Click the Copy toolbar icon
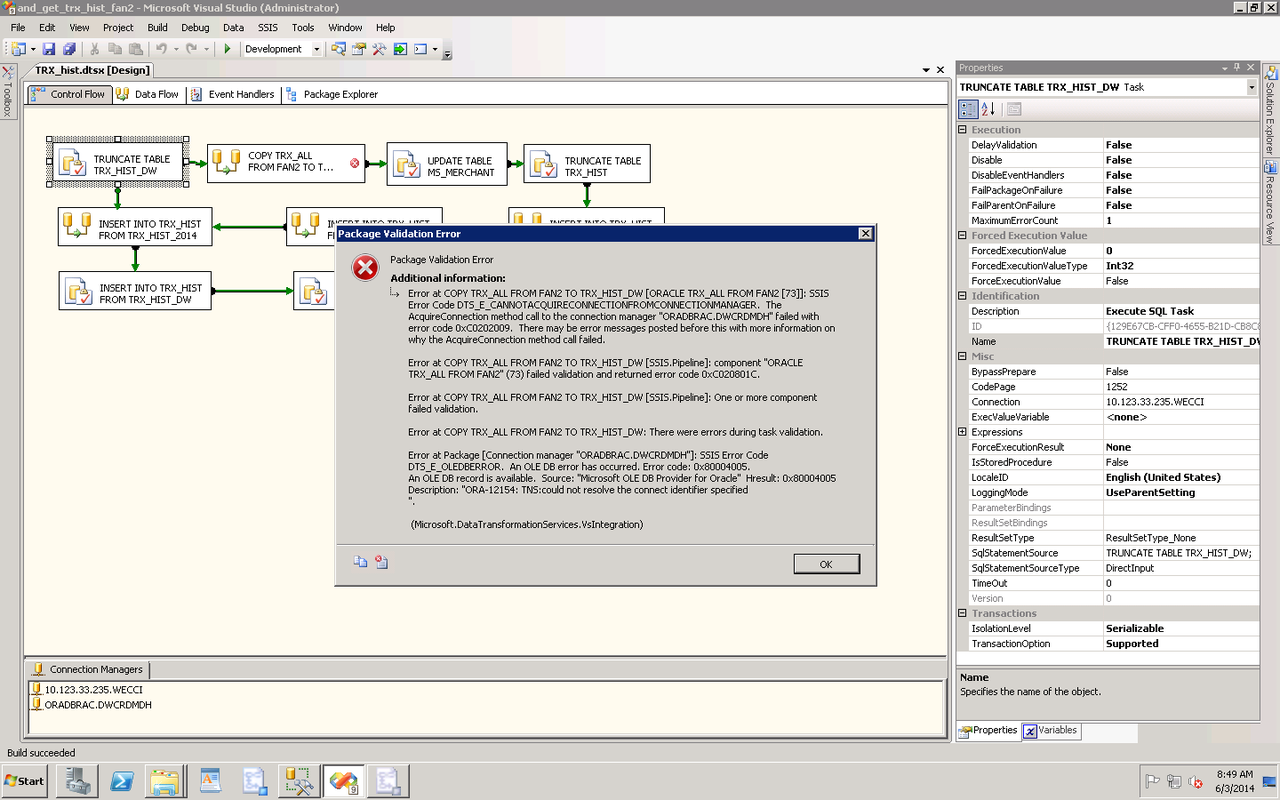1280x800 pixels. [115, 49]
